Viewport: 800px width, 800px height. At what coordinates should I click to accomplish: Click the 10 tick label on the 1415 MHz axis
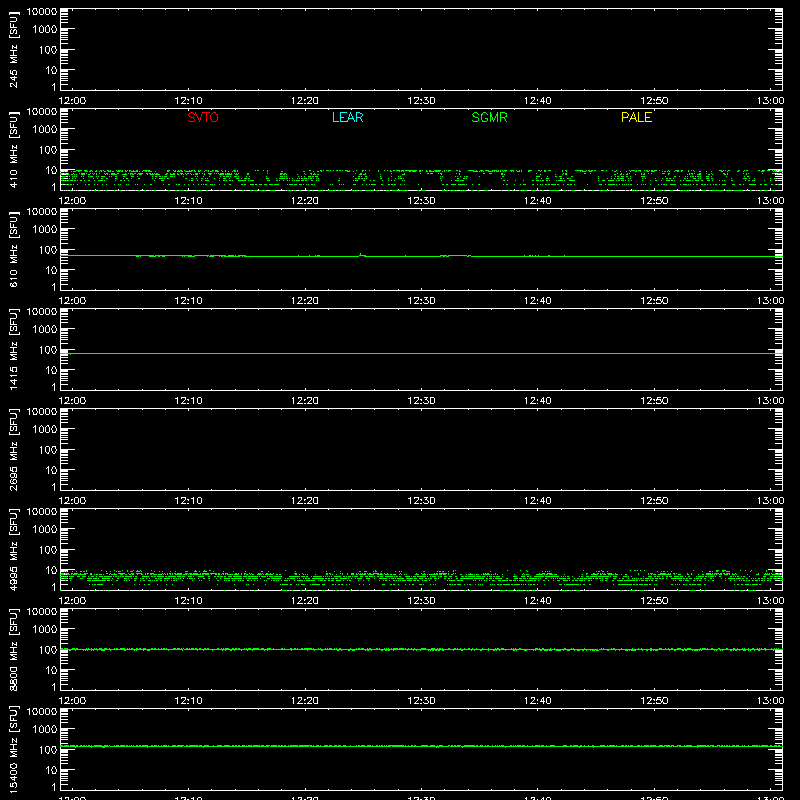click(x=52, y=370)
